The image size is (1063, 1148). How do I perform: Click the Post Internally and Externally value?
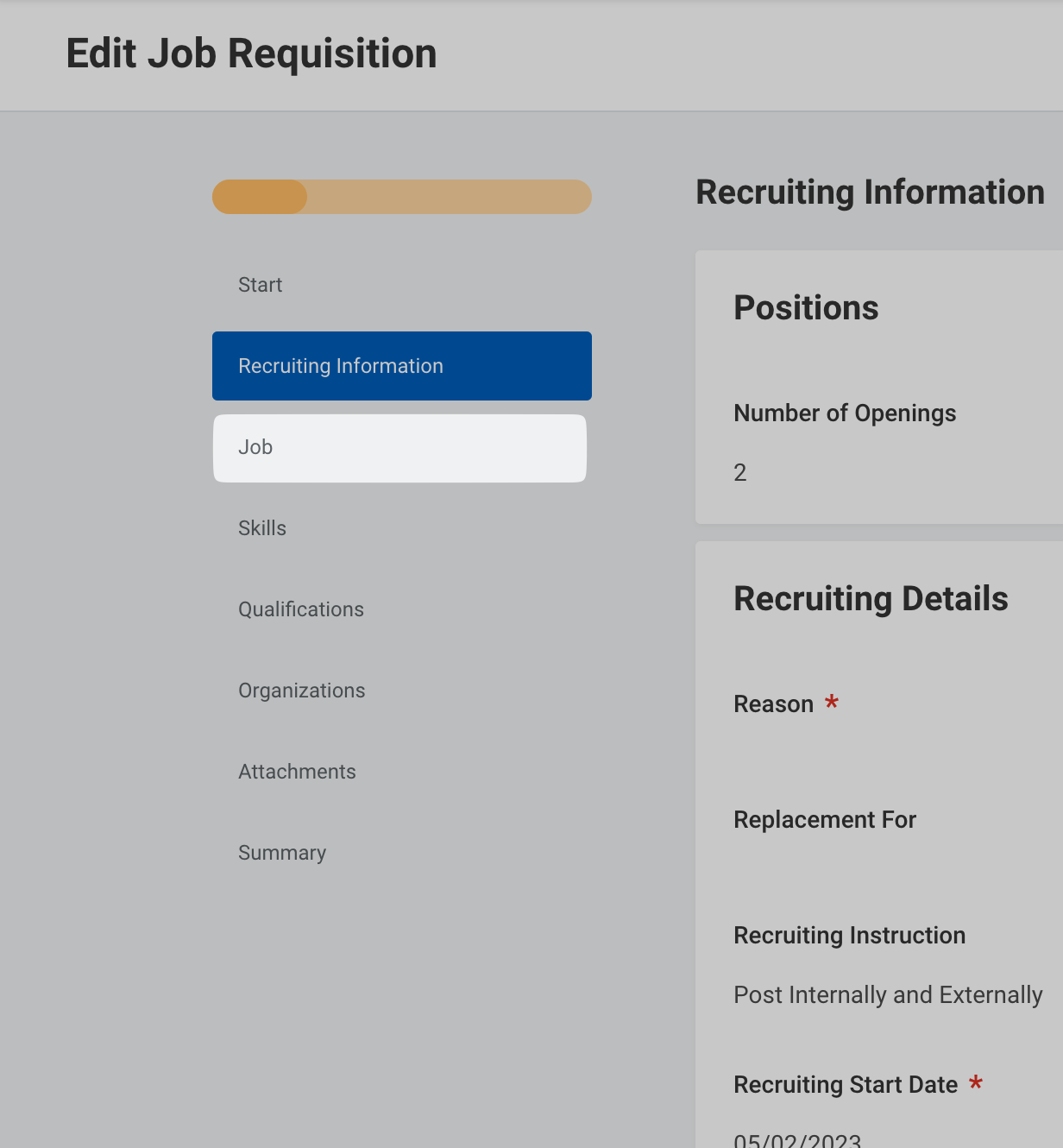point(888,995)
